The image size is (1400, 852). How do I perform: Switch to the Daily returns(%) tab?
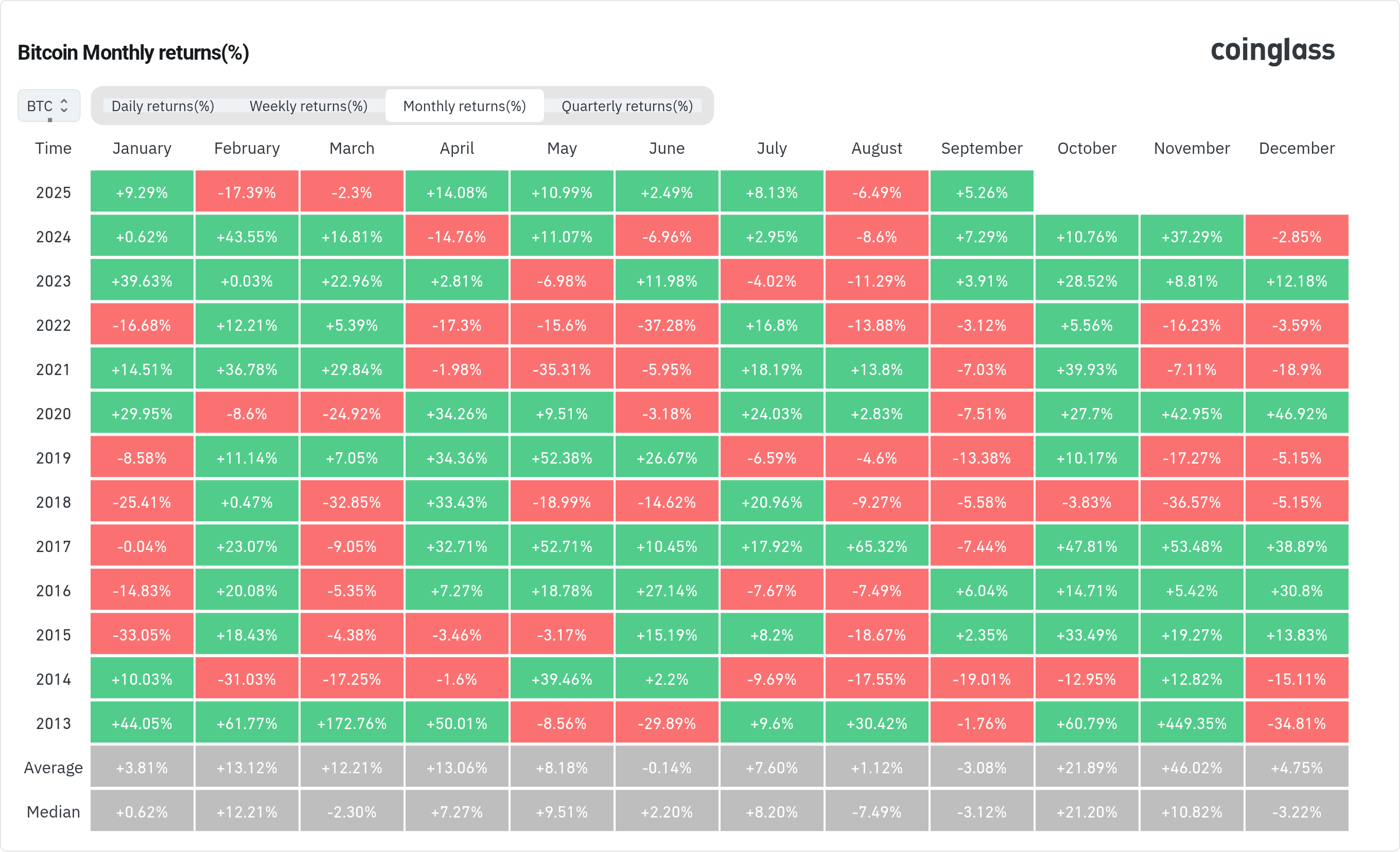tap(163, 106)
